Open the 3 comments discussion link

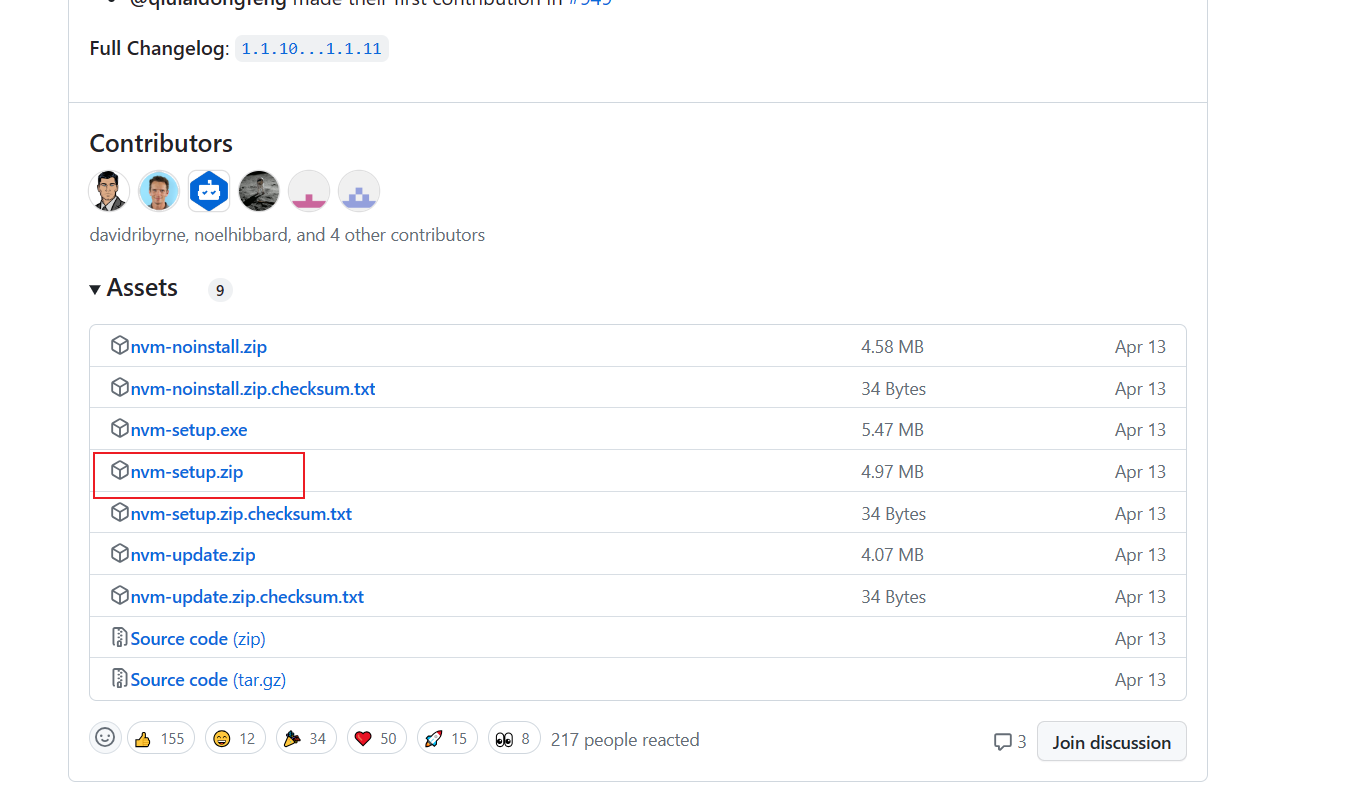coord(1010,742)
